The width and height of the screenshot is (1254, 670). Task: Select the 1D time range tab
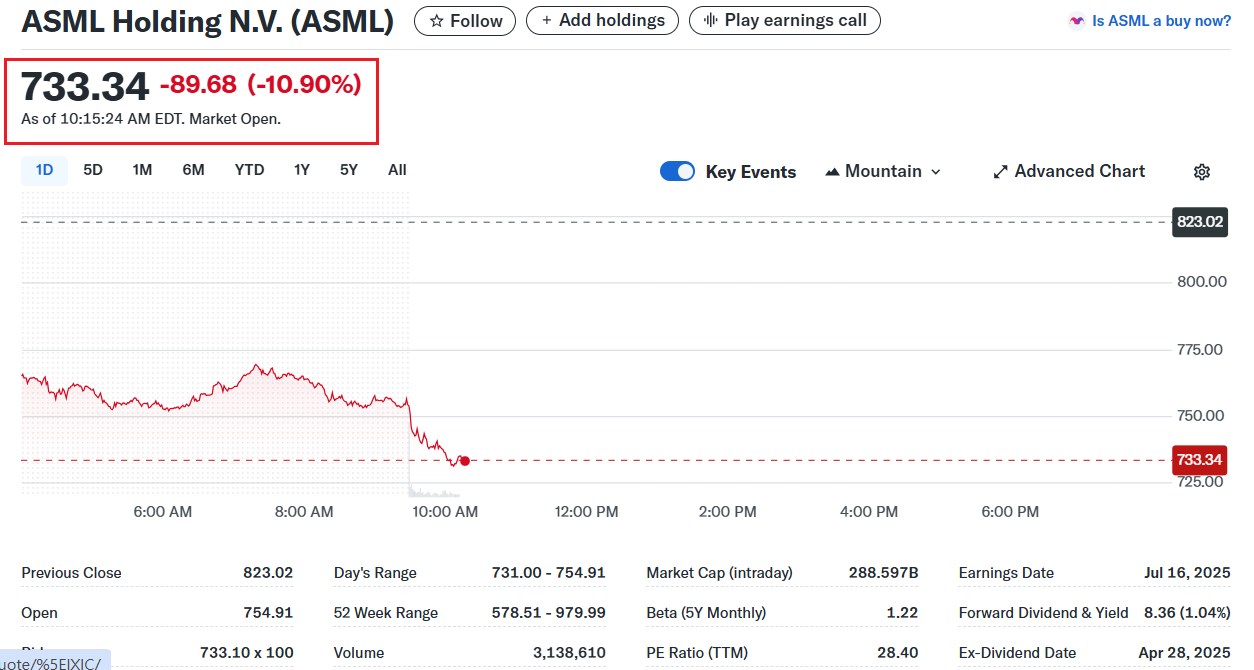click(44, 170)
